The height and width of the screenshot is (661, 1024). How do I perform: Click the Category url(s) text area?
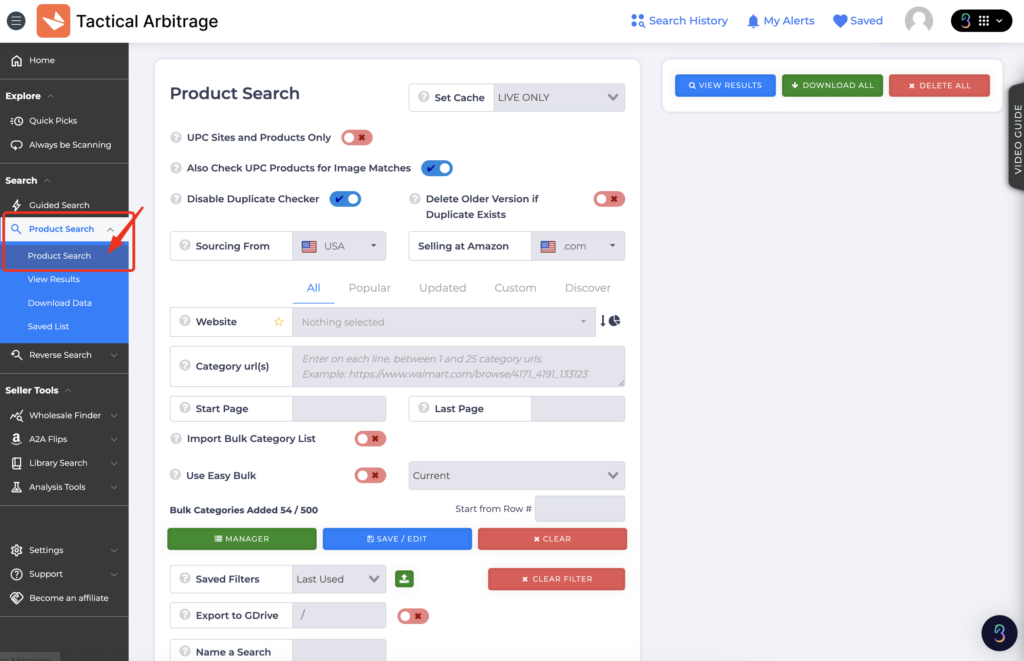click(458, 366)
